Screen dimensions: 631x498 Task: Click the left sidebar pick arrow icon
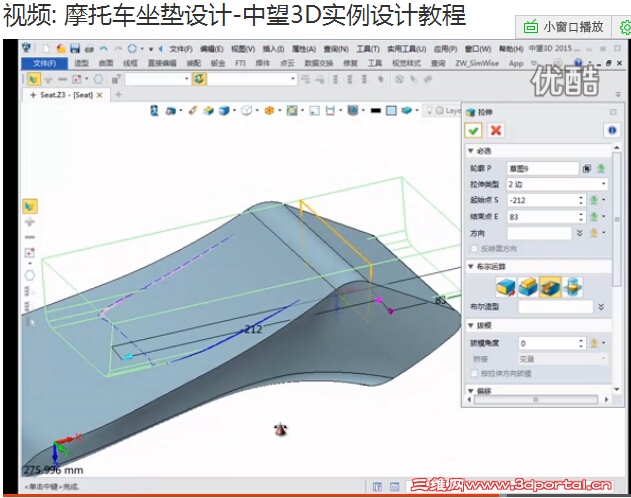pyautogui.click(x=29, y=206)
